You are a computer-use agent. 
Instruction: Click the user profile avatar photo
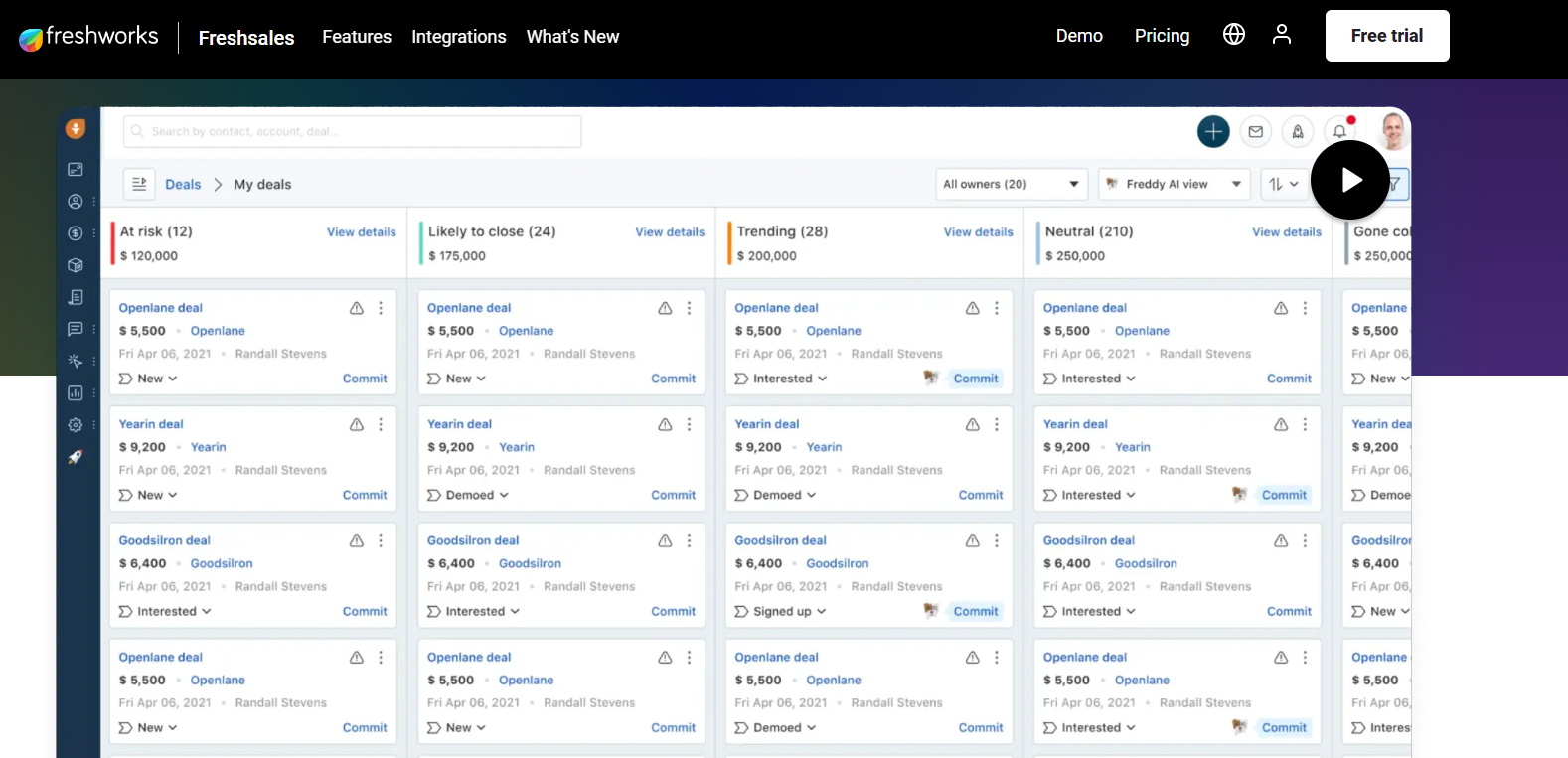pyautogui.click(x=1393, y=131)
